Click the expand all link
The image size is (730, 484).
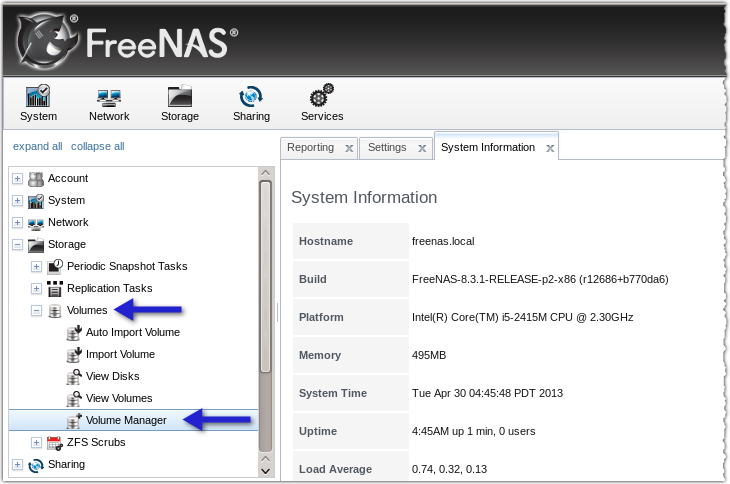tap(38, 146)
